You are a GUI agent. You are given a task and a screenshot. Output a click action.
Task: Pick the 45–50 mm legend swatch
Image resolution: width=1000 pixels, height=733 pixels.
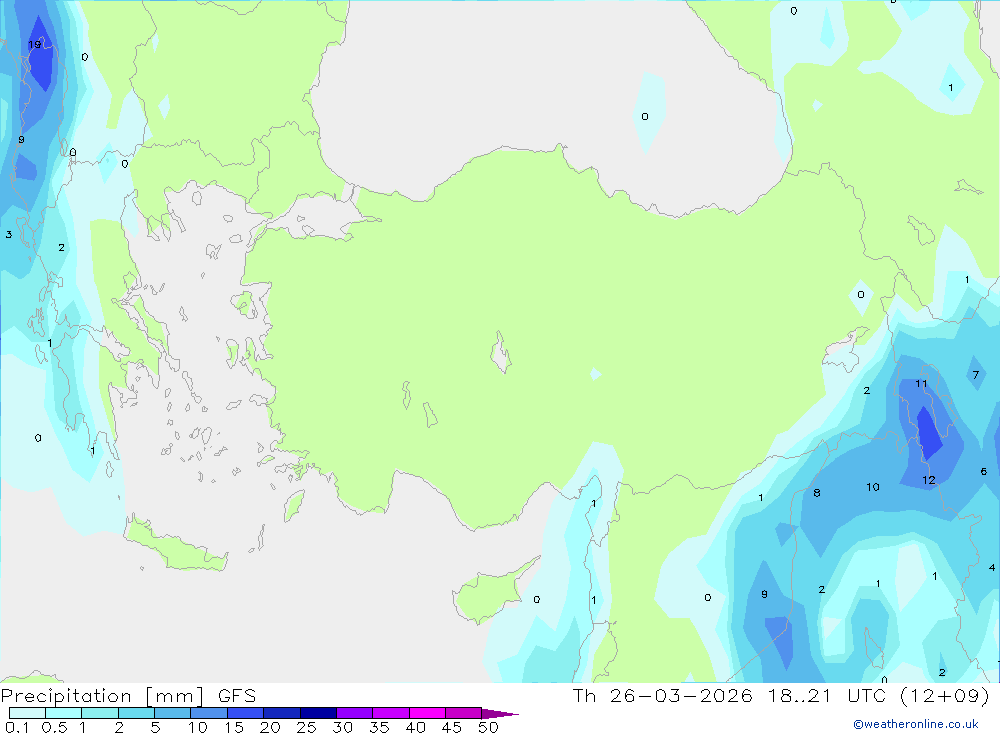point(463,713)
